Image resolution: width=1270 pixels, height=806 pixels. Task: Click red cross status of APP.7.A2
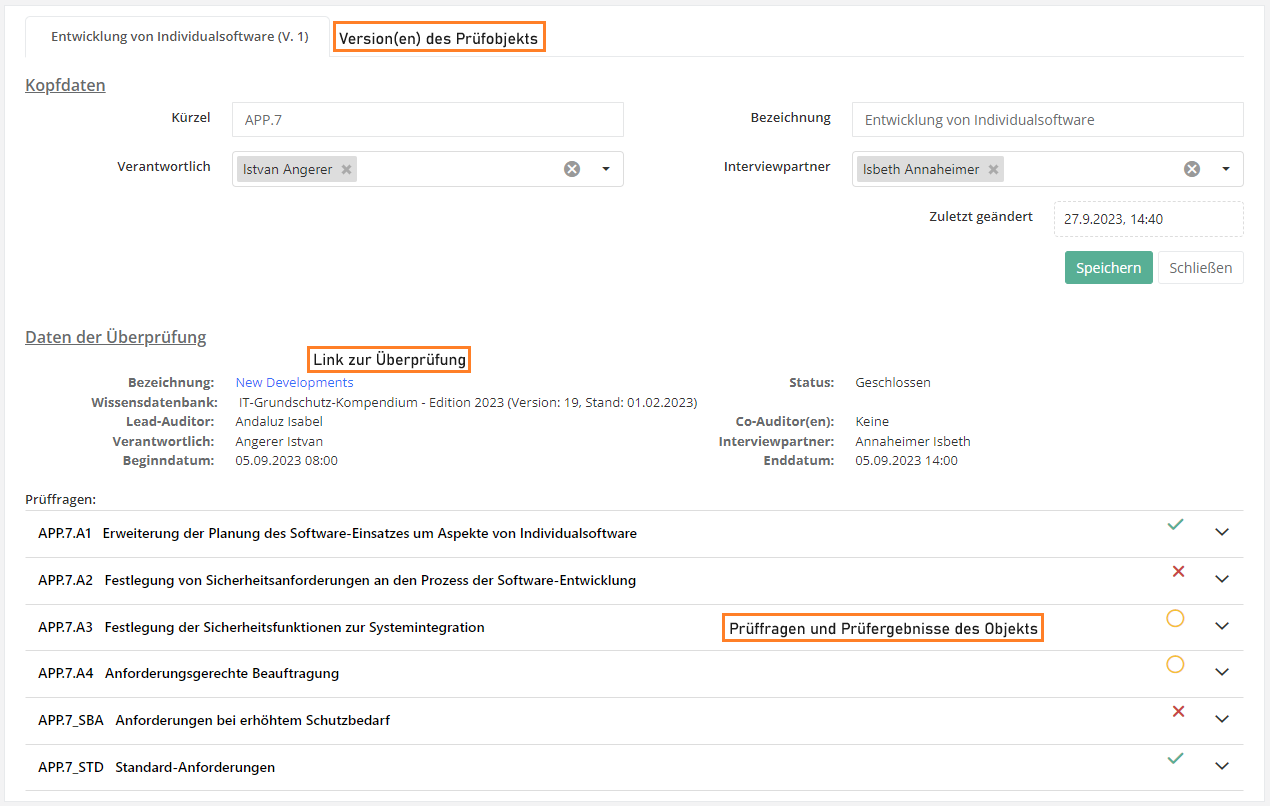[1178, 572]
